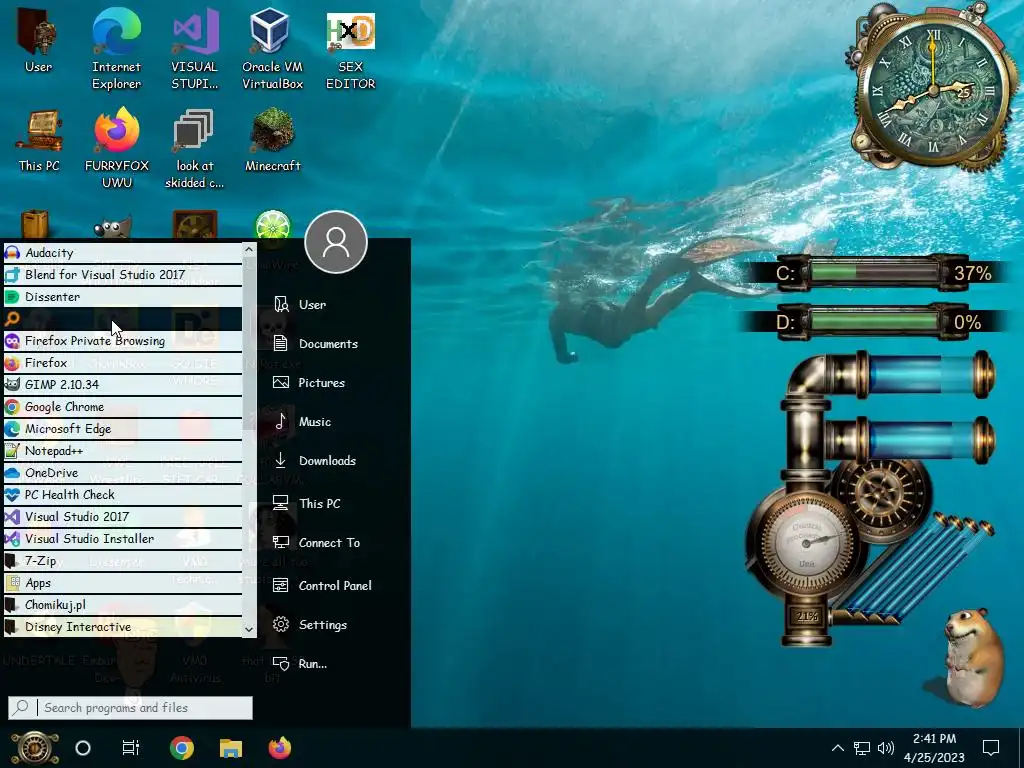Open Music from Start menu
The image size is (1024, 768).
pos(302,422)
